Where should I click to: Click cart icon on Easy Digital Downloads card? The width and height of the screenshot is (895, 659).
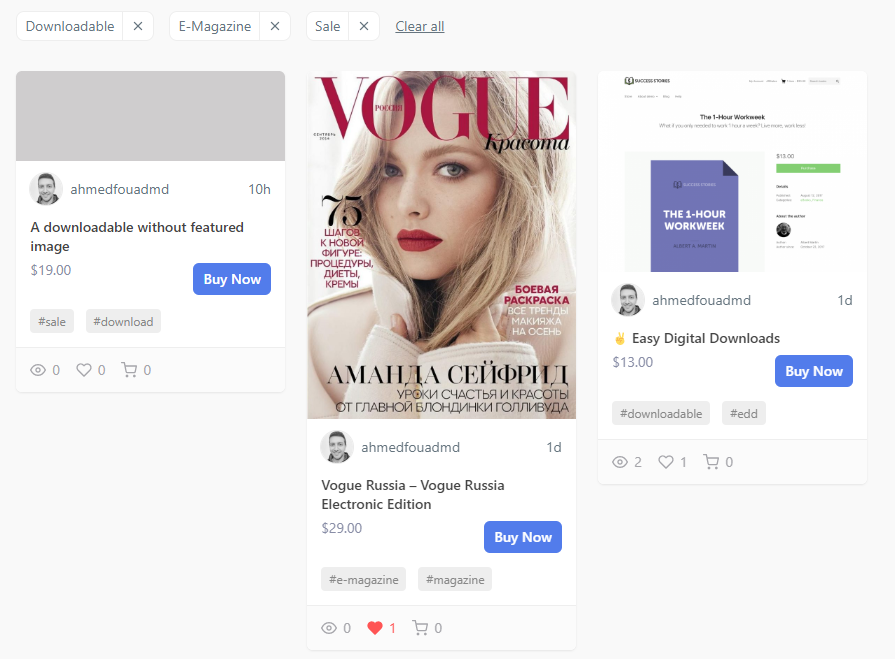click(711, 462)
